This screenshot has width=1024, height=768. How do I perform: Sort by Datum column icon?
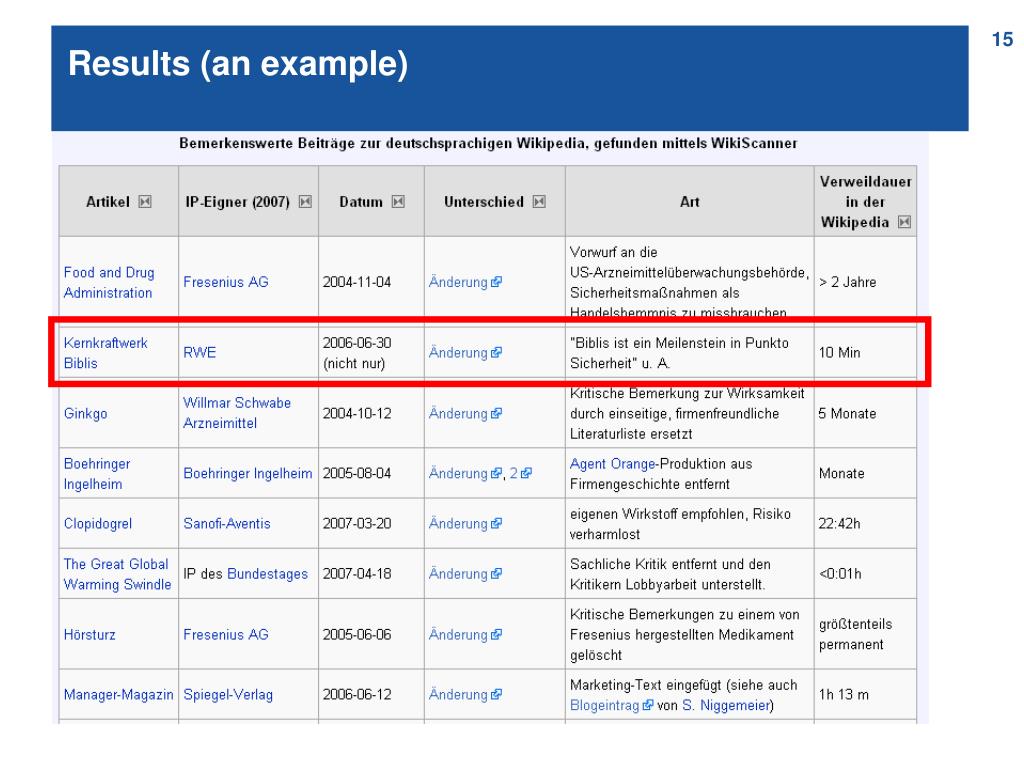click(x=398, y=202)
